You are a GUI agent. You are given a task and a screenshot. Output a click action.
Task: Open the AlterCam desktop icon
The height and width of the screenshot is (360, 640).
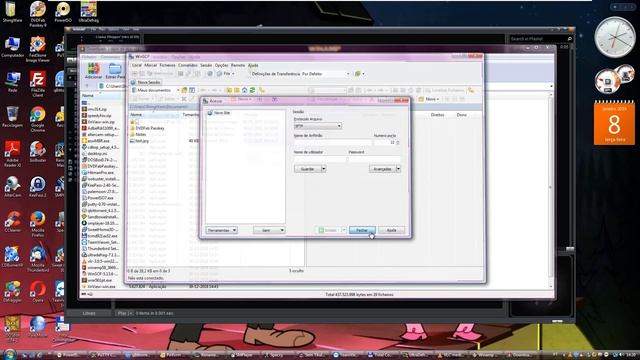point(12,187)
